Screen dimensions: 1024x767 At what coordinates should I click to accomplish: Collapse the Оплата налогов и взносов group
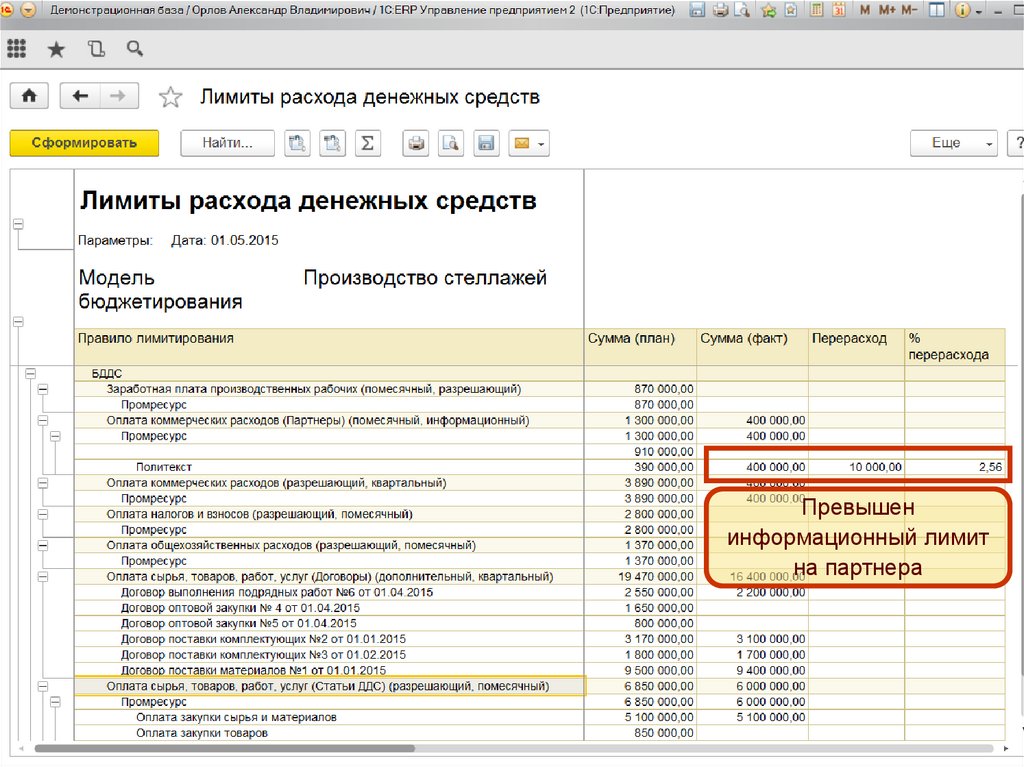42,514
